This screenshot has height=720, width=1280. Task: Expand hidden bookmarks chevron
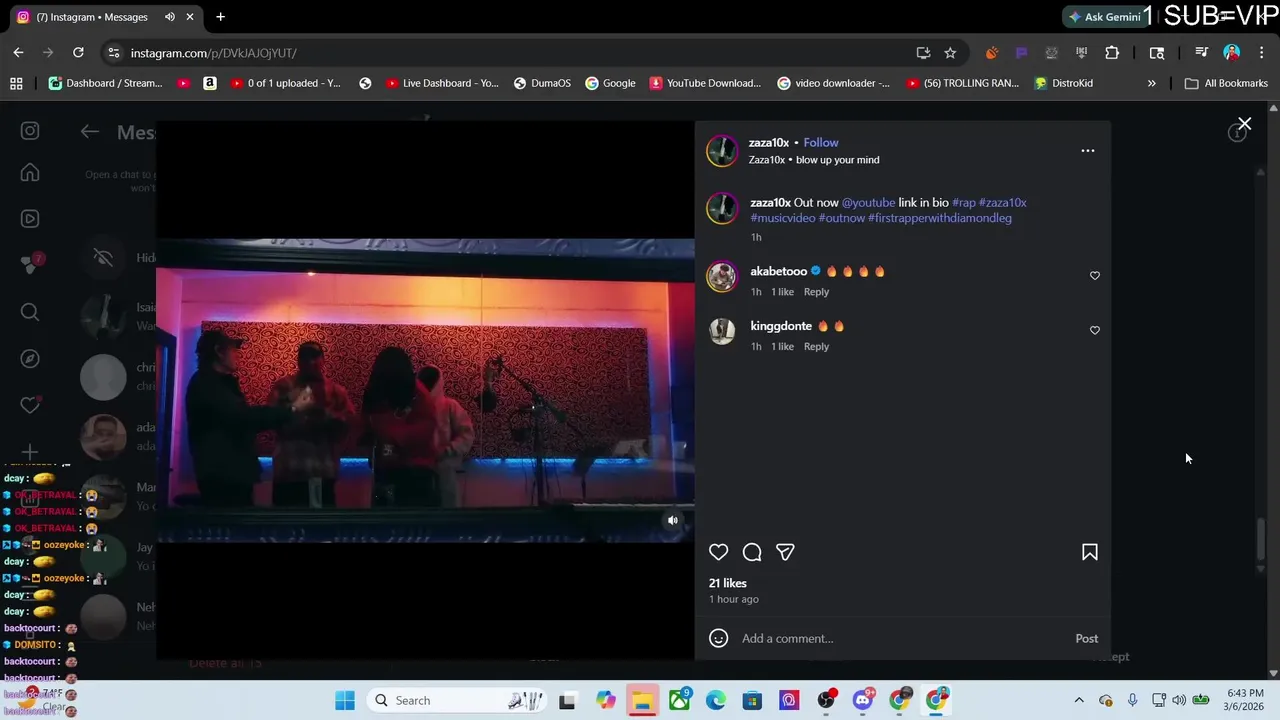1151,83
